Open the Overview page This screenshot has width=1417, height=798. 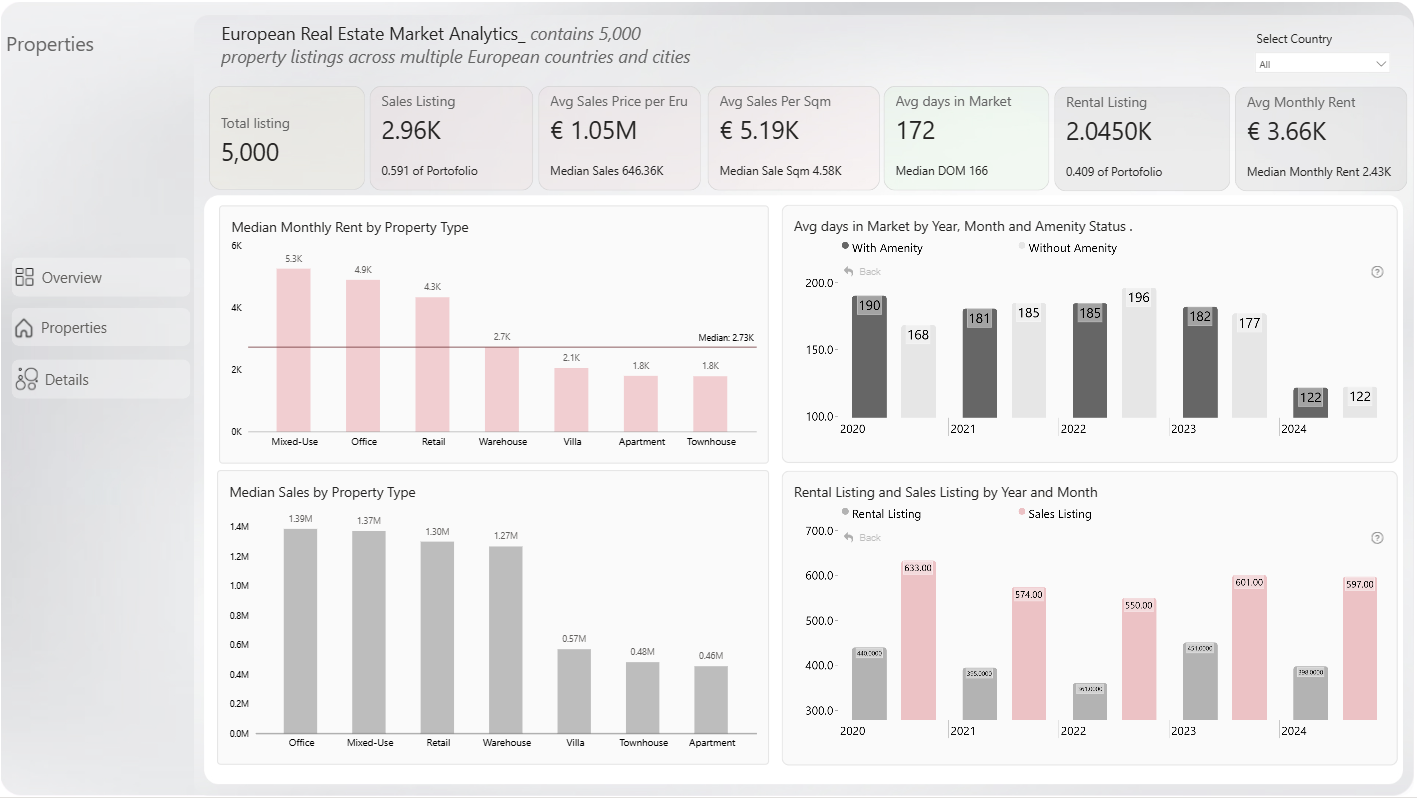101,277
